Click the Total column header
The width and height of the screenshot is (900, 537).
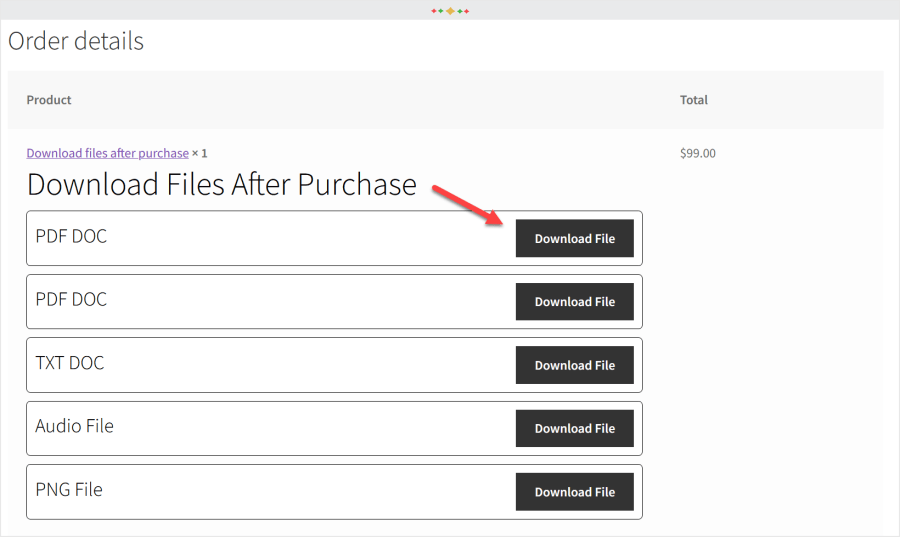tap(693, 100)
